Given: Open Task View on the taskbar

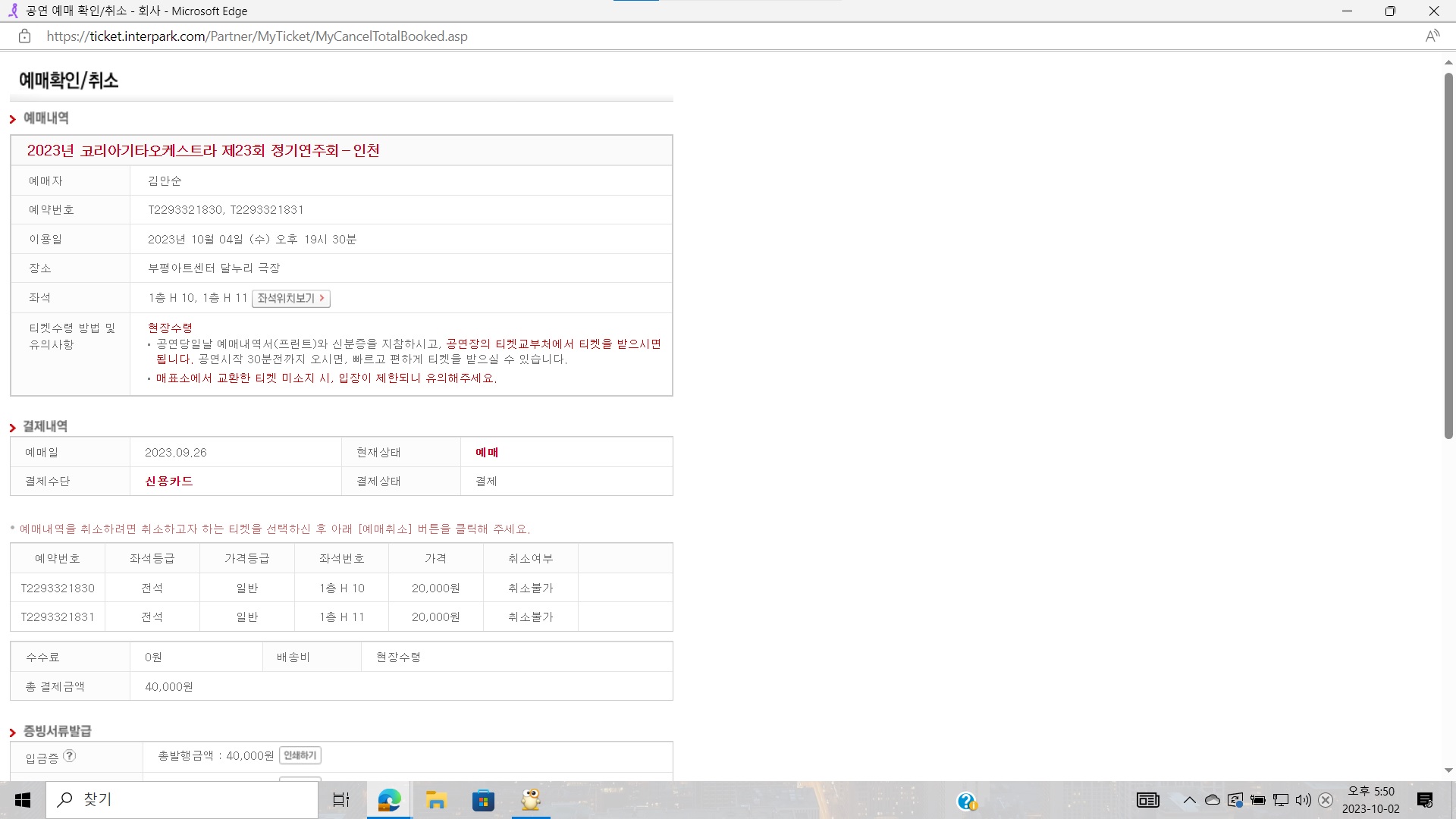Looking at the screenshot, I should tap(341, 800).
